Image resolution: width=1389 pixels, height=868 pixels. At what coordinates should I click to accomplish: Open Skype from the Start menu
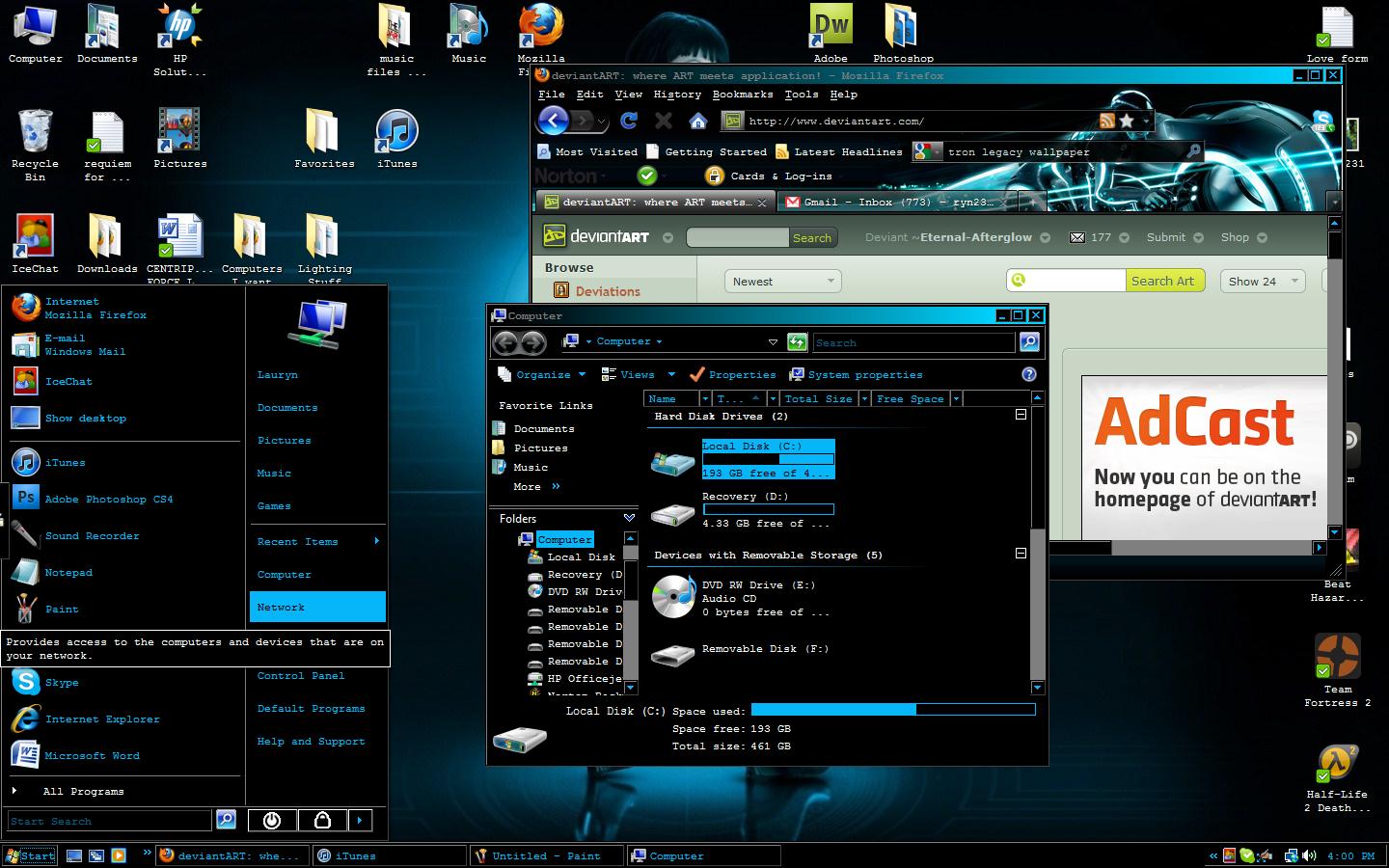pyautogui.click(x=64, y=682)
